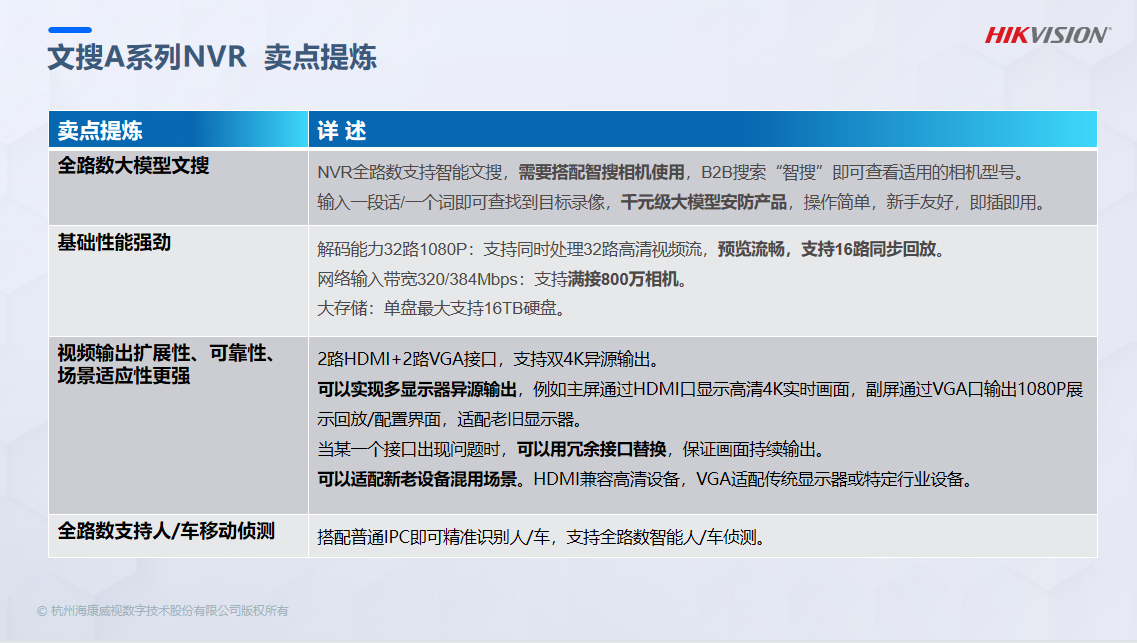
Task: Click the 全路数支持人/车移动侦测 row label
Action: coord(166,531)
